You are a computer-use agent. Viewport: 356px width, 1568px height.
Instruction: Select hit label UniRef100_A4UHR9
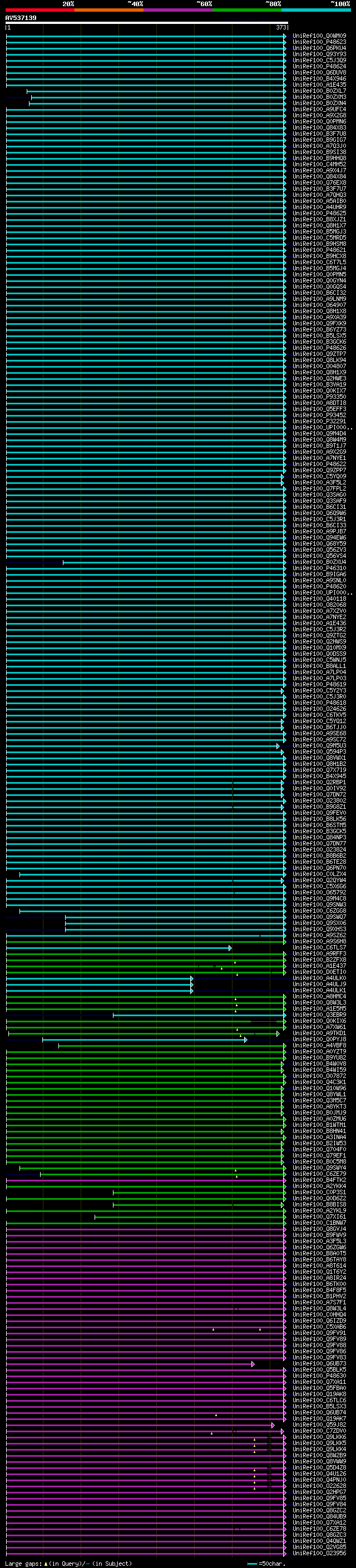319,207
